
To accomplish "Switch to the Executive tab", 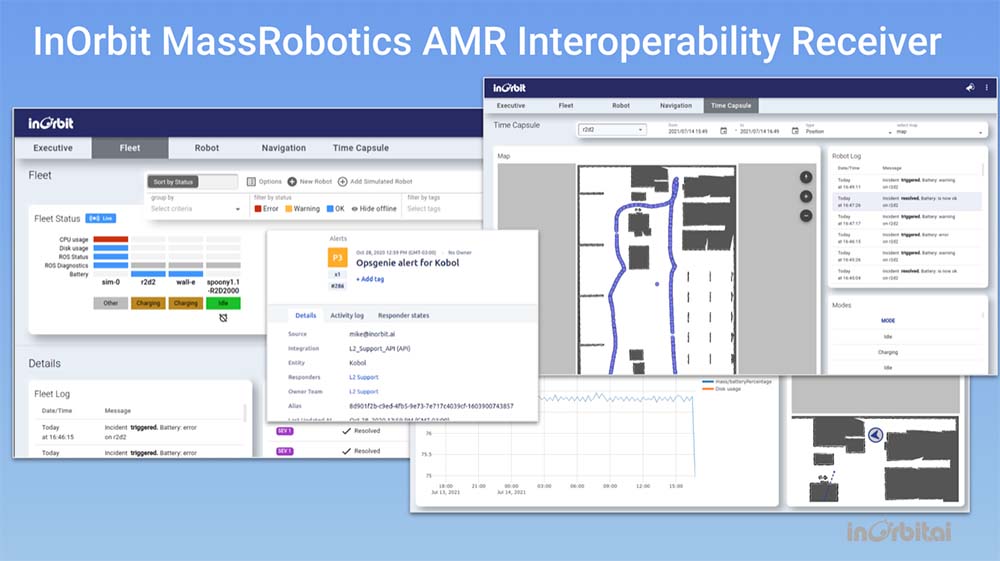I will click(53, 148).
